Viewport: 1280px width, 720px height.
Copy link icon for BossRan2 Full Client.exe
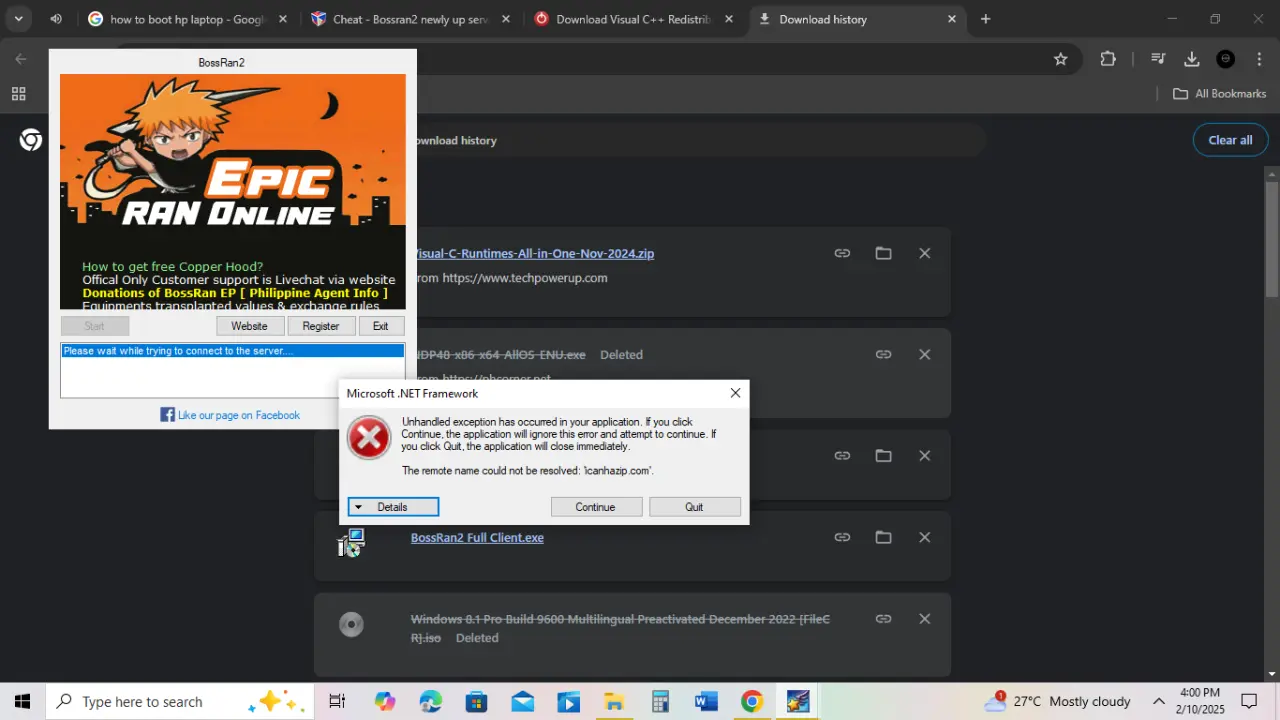[x=842, y=537]
